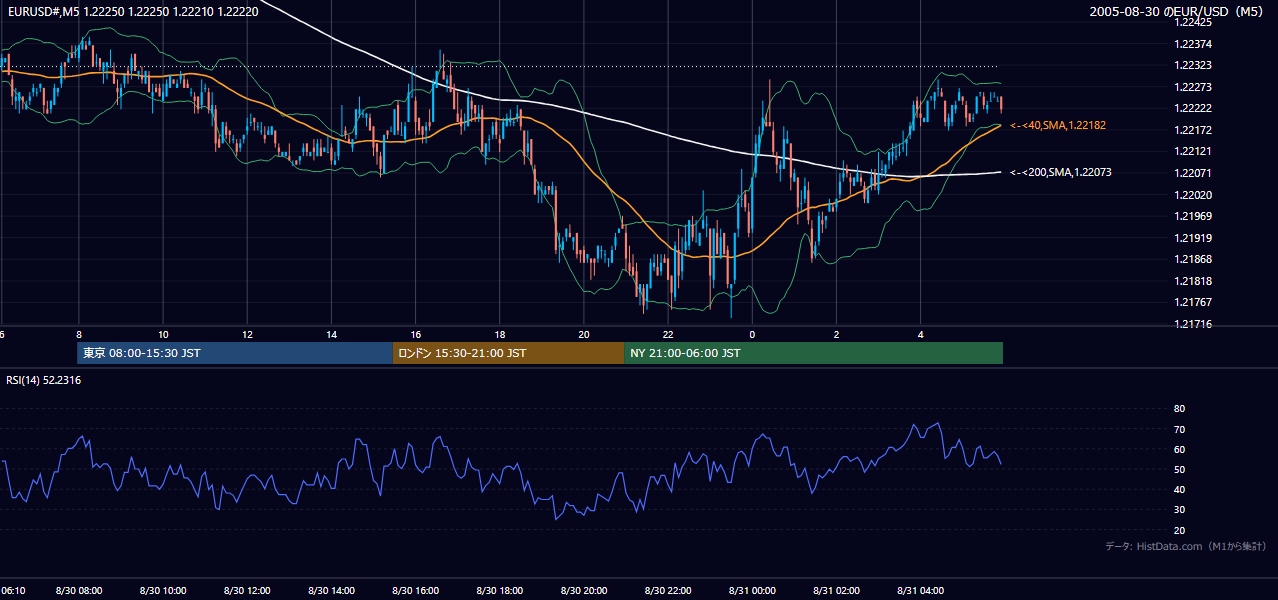Click the 8/31 04:00 bottom time label
The width and height of the screenshot is (1278, 600).
921,591
